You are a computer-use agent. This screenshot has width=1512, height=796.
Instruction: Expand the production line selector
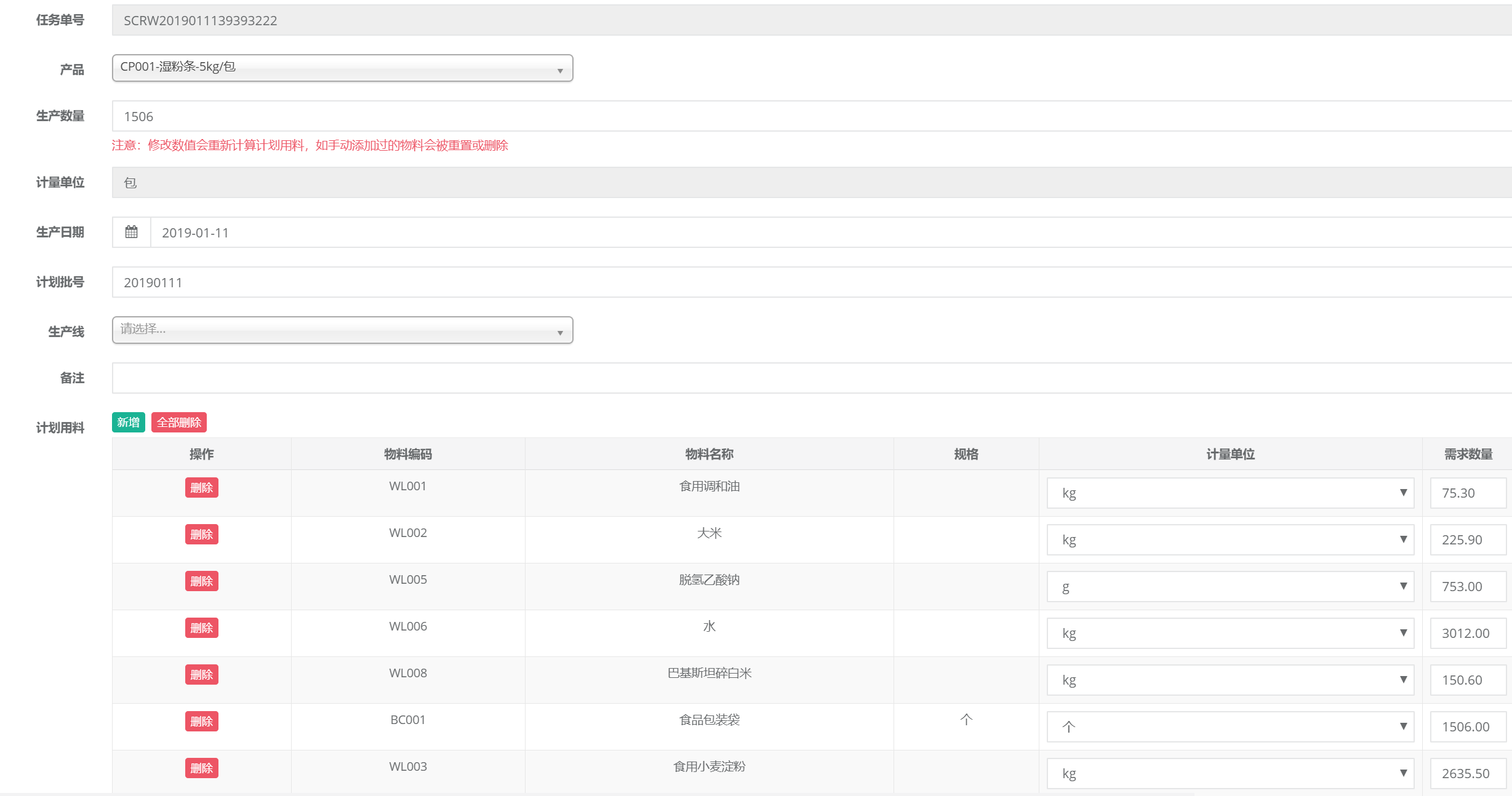tap(342, 330)
